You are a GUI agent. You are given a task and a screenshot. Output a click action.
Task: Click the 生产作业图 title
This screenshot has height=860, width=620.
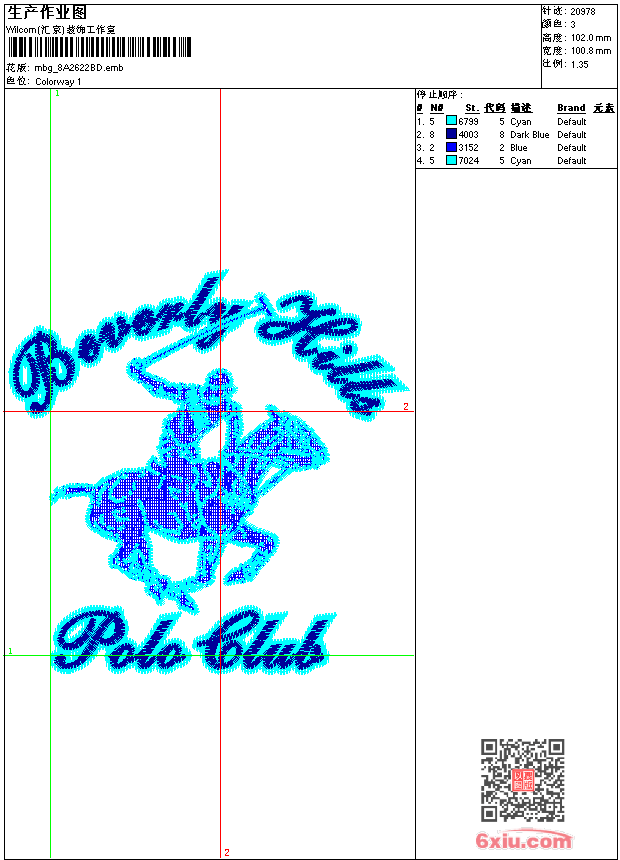point(47,13)
